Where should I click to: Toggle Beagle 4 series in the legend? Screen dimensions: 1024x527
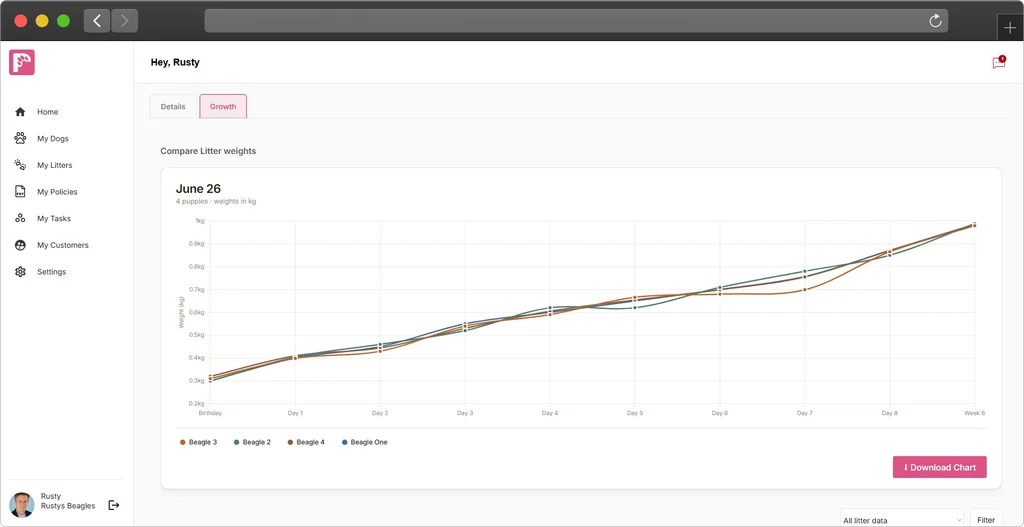tap(306, 442)
